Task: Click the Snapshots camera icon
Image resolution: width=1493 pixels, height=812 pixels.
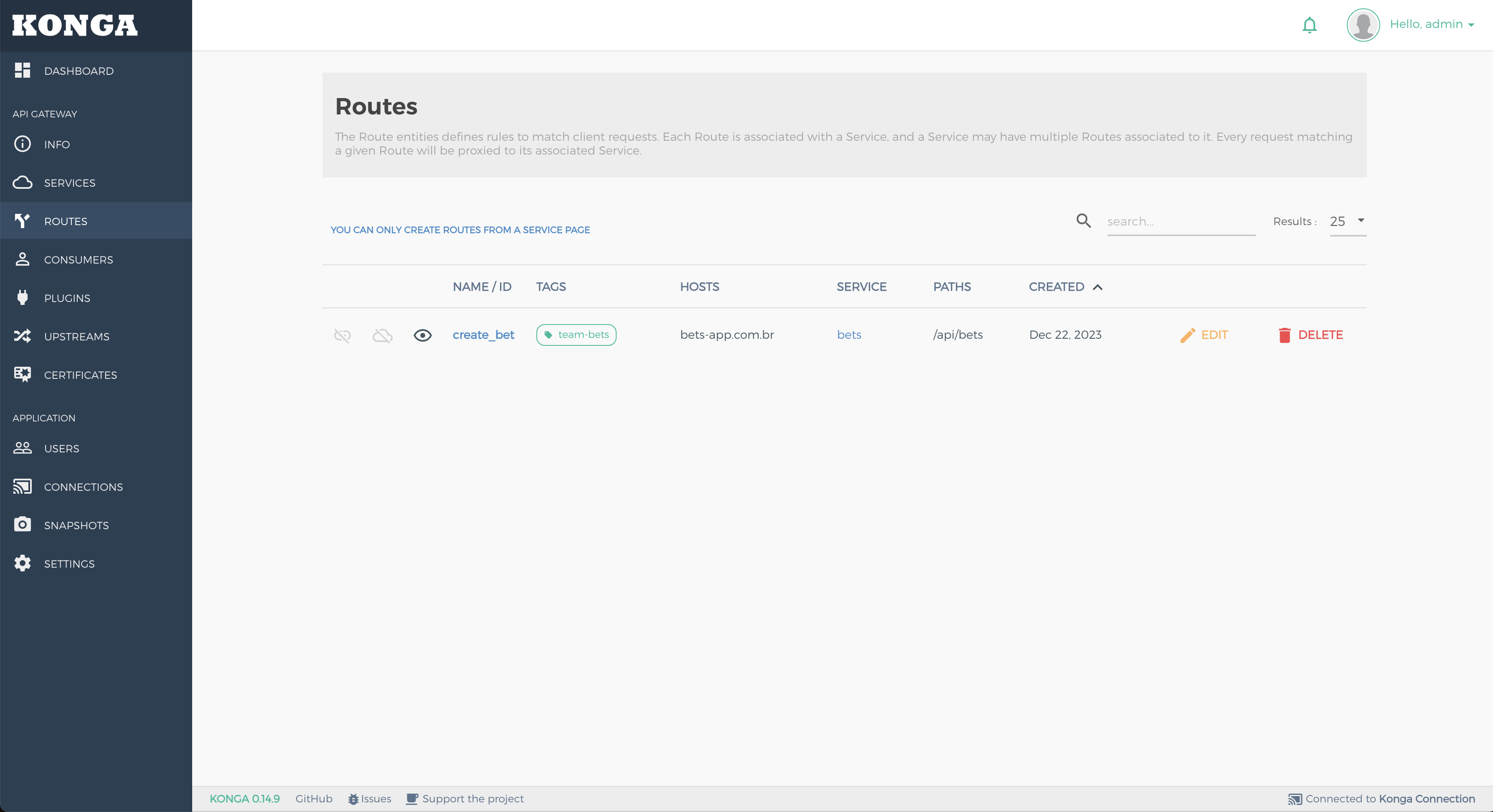Action: 23,525
